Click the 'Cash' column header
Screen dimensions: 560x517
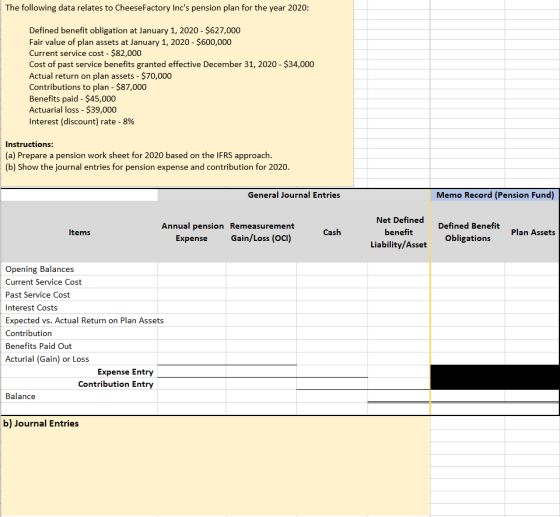pos(332,232)
